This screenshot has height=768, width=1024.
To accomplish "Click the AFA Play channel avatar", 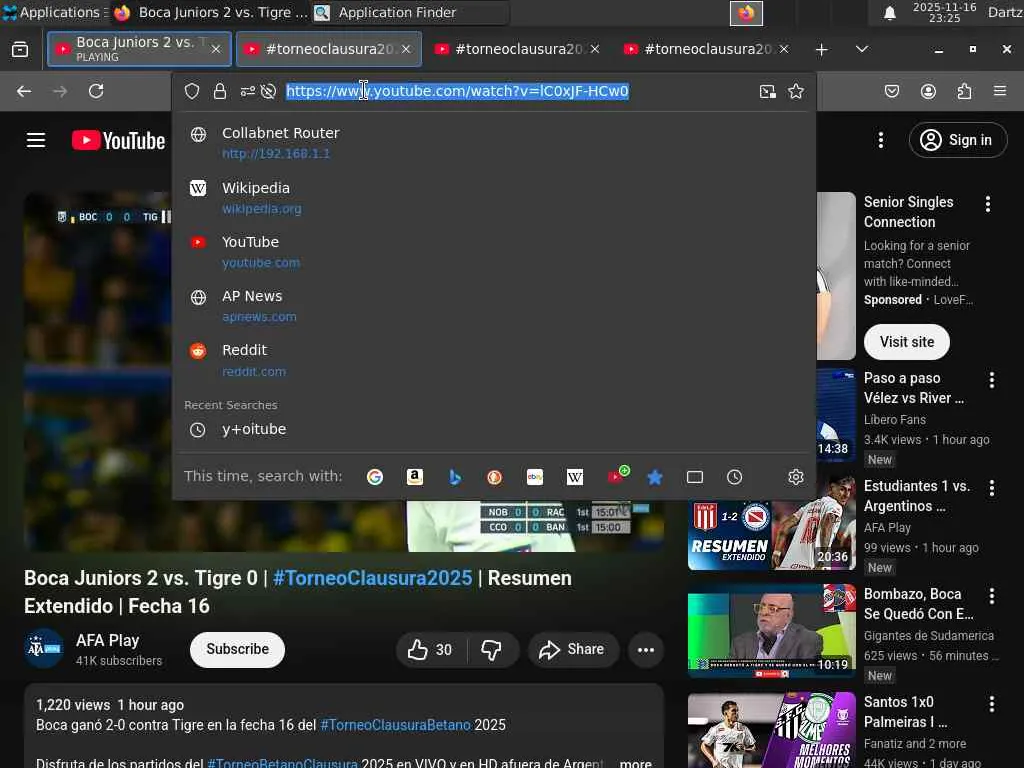I will (x=44, y=649).
